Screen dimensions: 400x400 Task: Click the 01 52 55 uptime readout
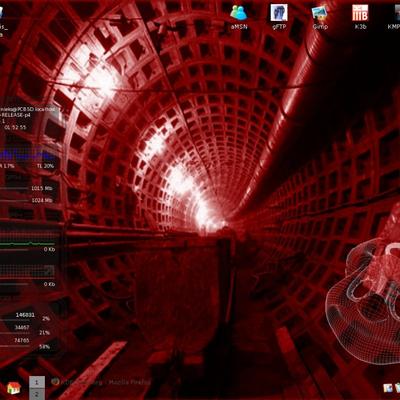(x=15, y=127)
